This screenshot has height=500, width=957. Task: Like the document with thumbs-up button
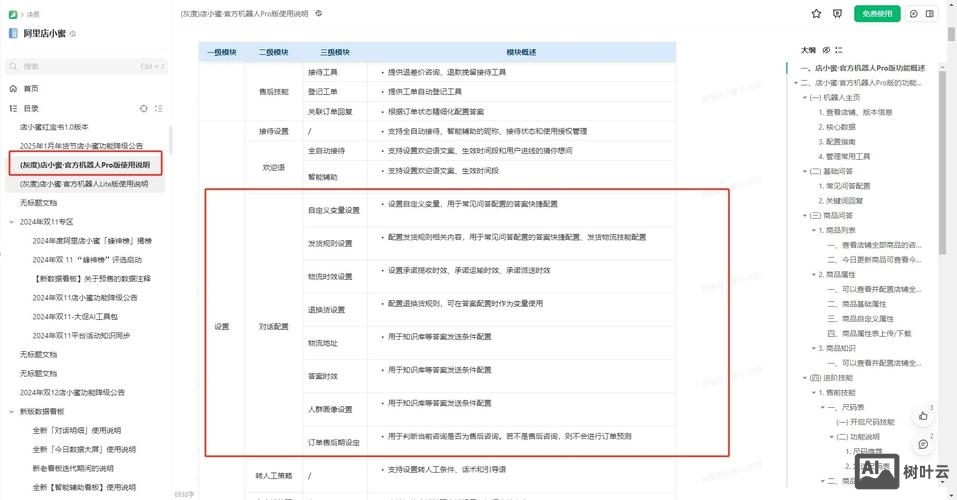pyautogui.click(x=923, y=416)
